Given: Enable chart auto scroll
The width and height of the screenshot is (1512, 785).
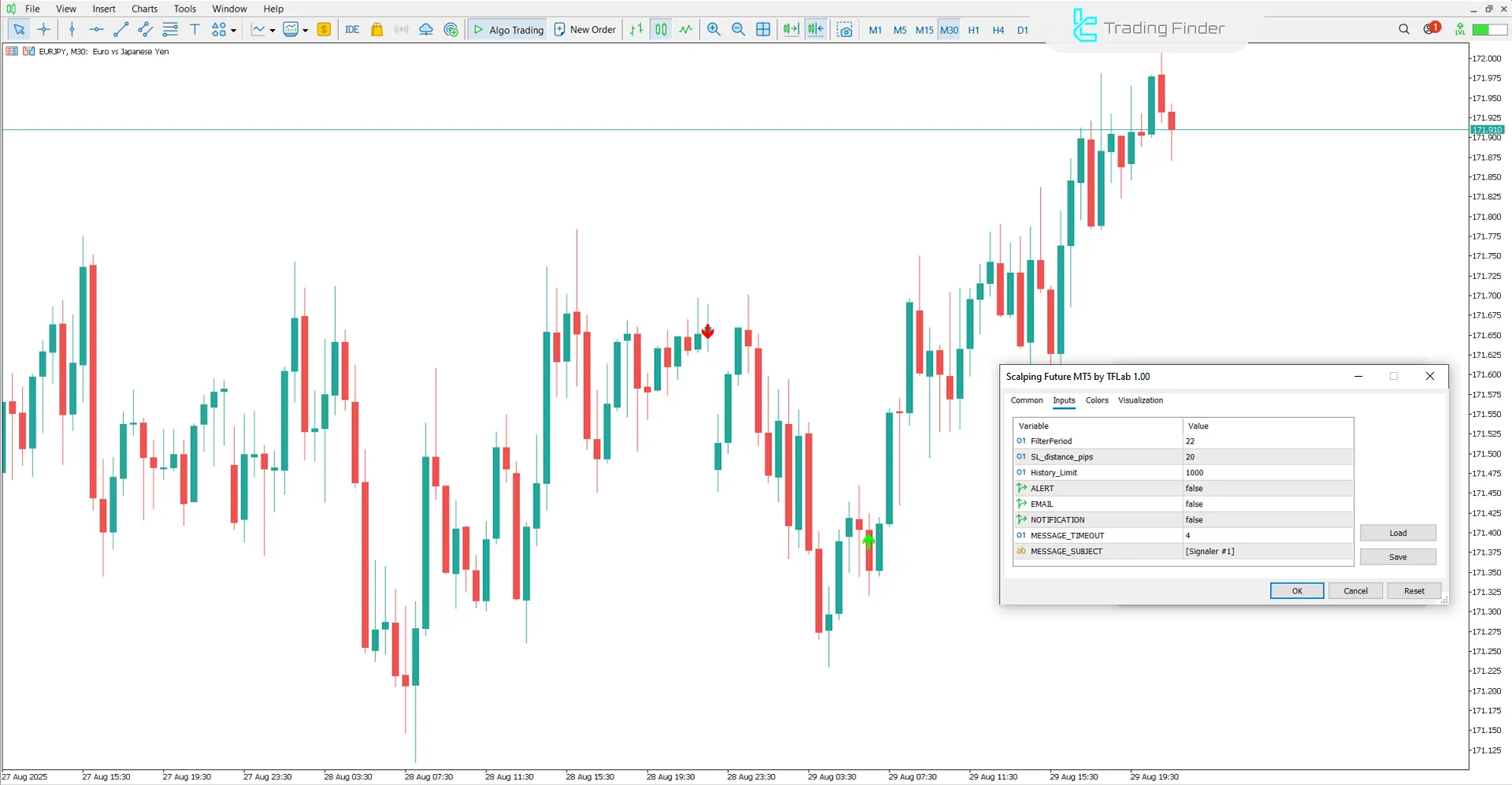Looking at the screenshot, I should [x=790, y=29].
